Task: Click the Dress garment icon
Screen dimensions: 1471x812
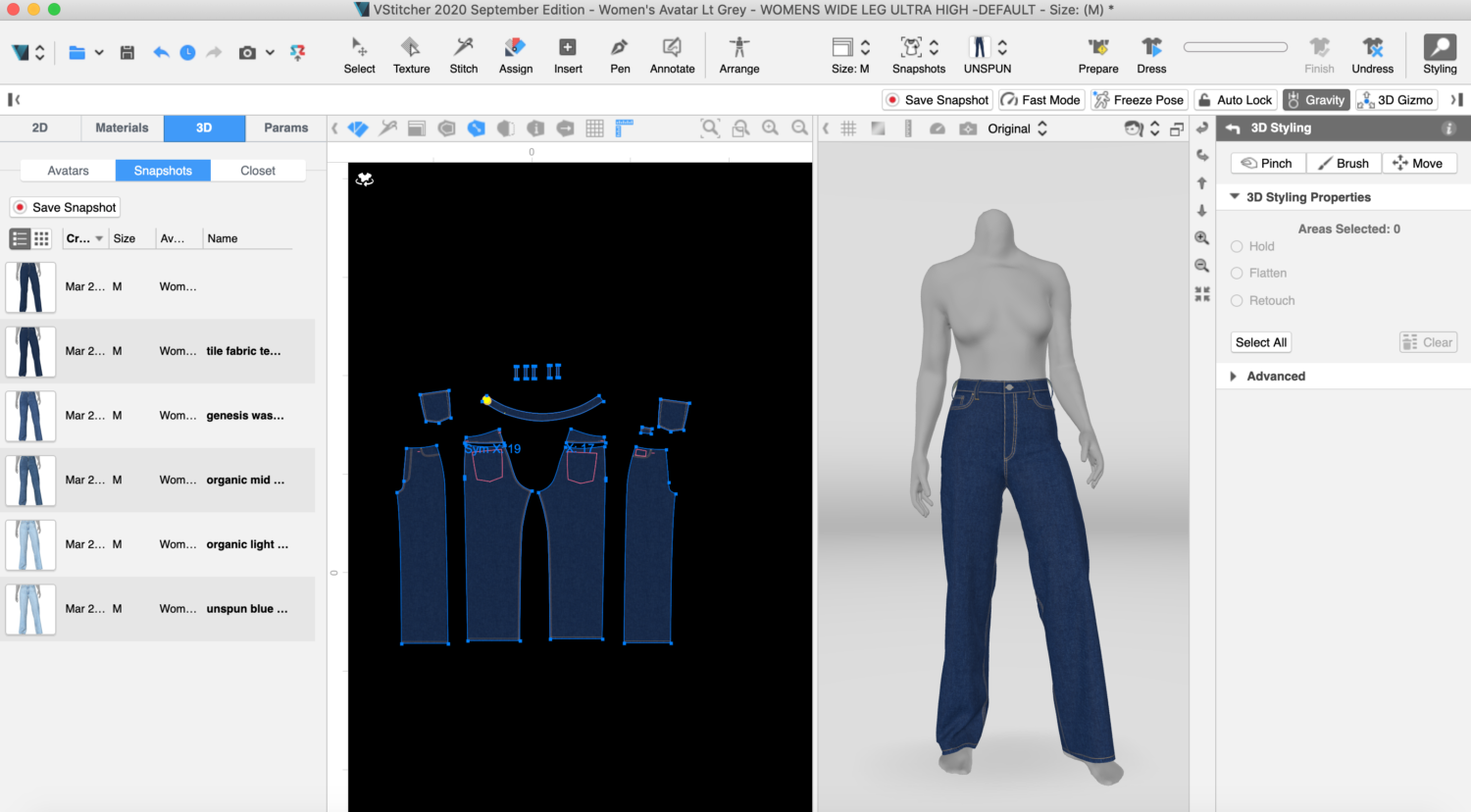Action: tap(1151, 55)
